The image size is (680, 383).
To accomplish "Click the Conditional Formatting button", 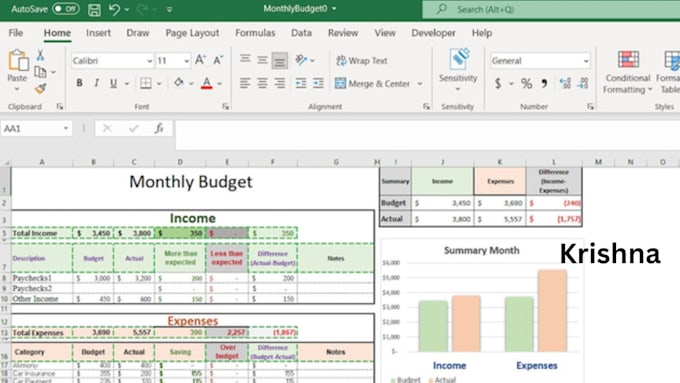I will 628,72.
